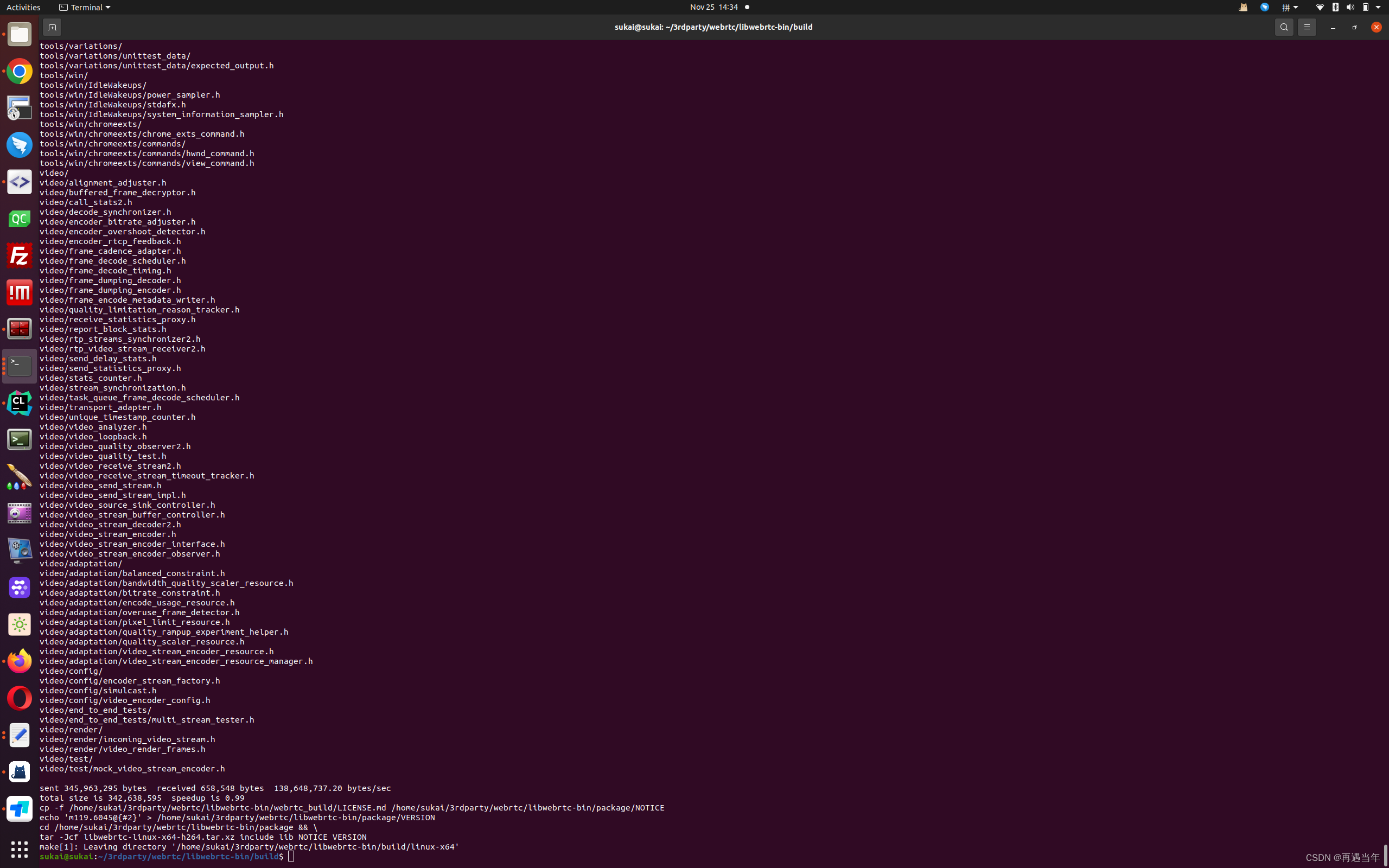The width and height of the screenshot is (1389, 868).
Task: Click Activities in the top-left corner
Action: [x=23, y=7]
